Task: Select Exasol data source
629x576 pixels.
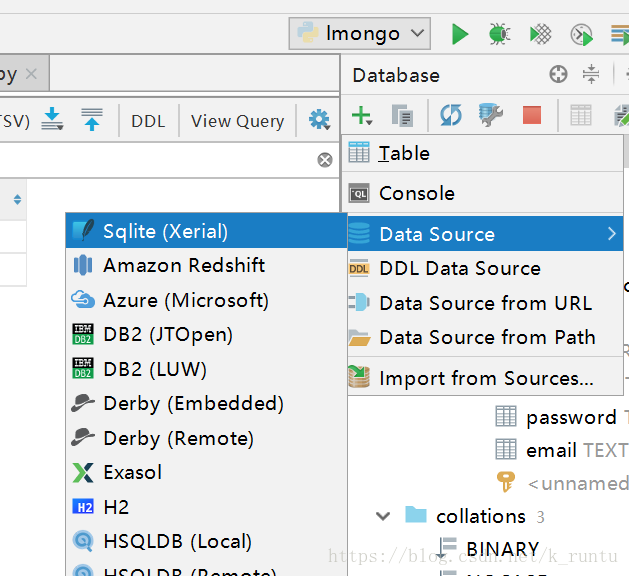Action: tap(207, 472)
